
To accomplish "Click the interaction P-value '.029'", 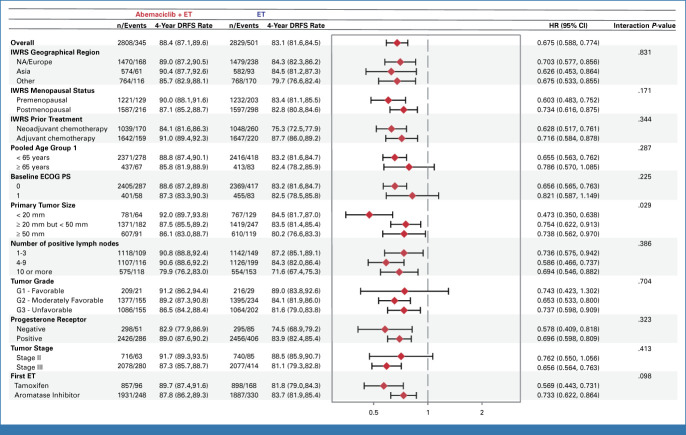I will [x=644, y=205].
